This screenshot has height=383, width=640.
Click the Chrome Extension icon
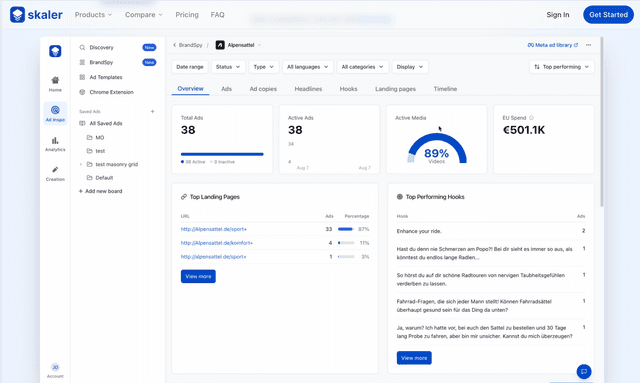pos(82,92)
